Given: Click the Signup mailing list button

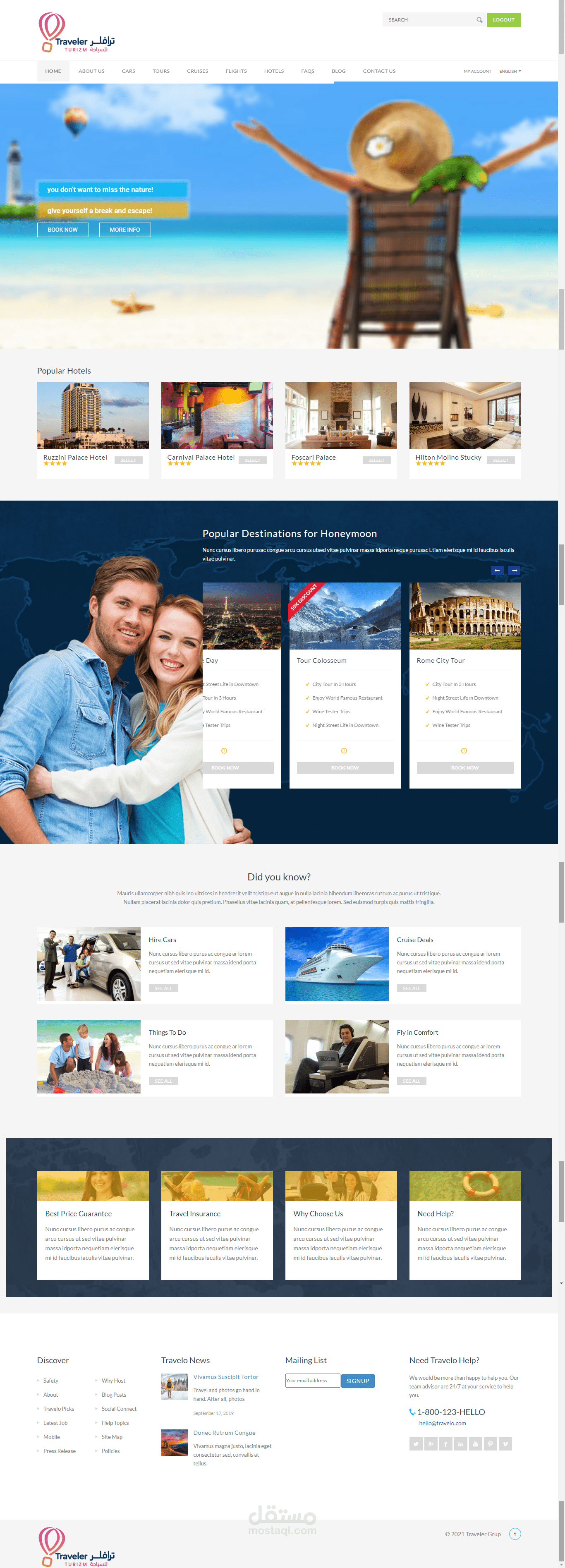Looking at the screenshot, I should (358, 1381).
